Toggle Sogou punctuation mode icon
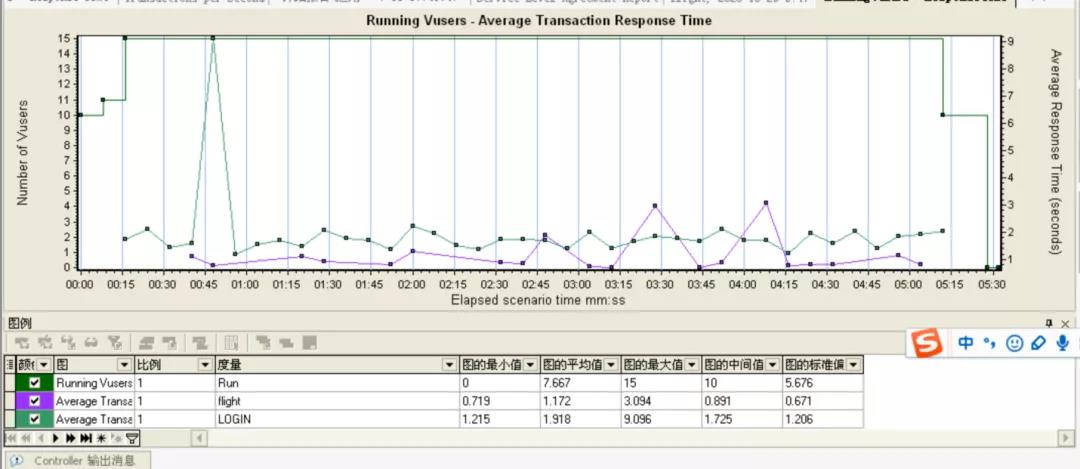The height and width of the screenshot is (469, 1080). [989, 343]
